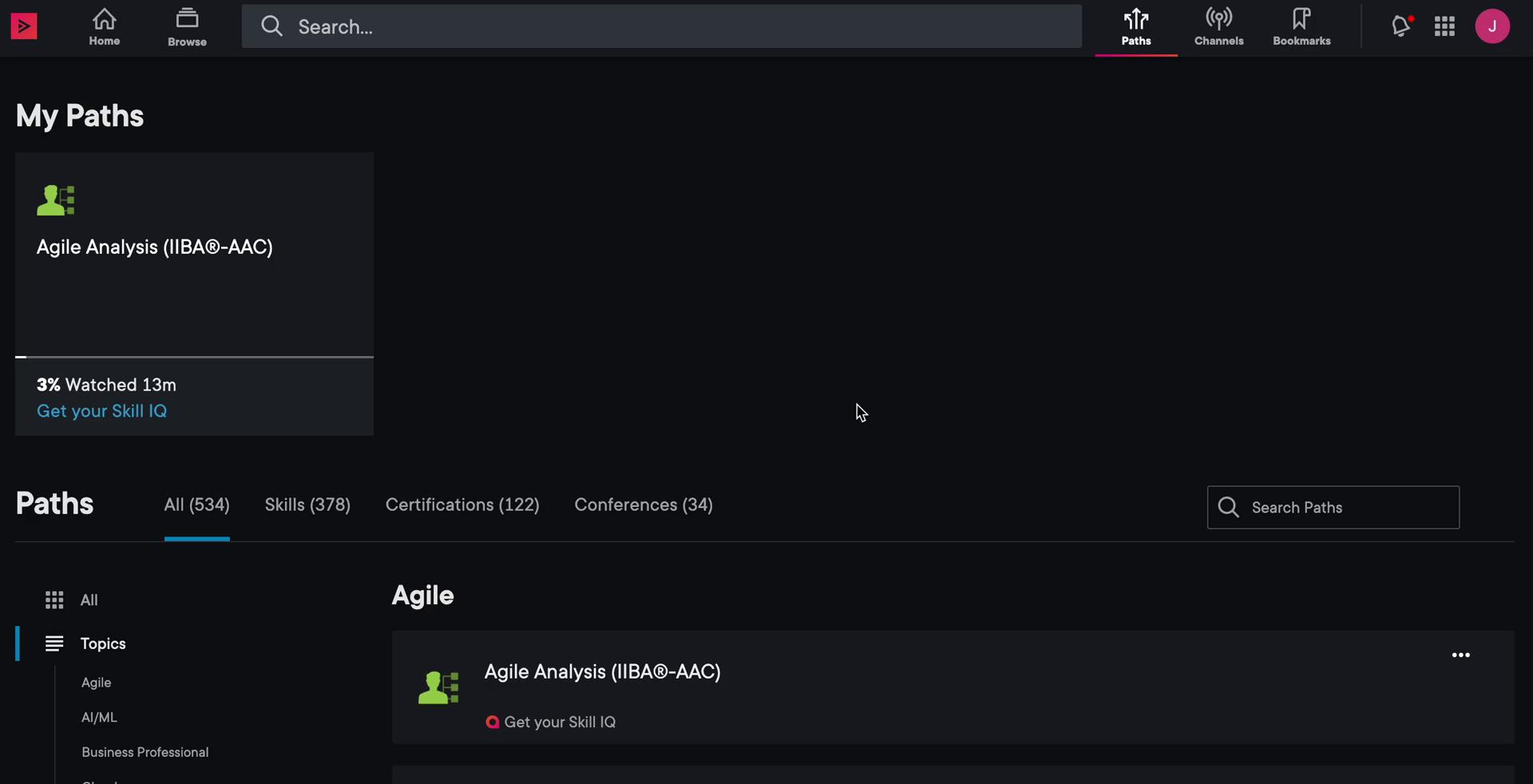Click Get your Skill IQ link in My Paths card

[102, 411]
